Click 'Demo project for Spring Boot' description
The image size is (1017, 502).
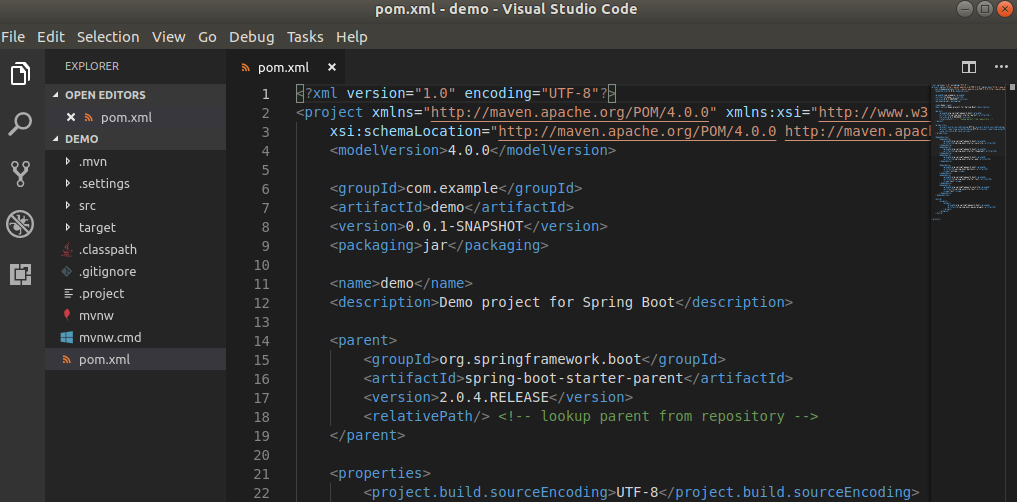tap(557, 302)
